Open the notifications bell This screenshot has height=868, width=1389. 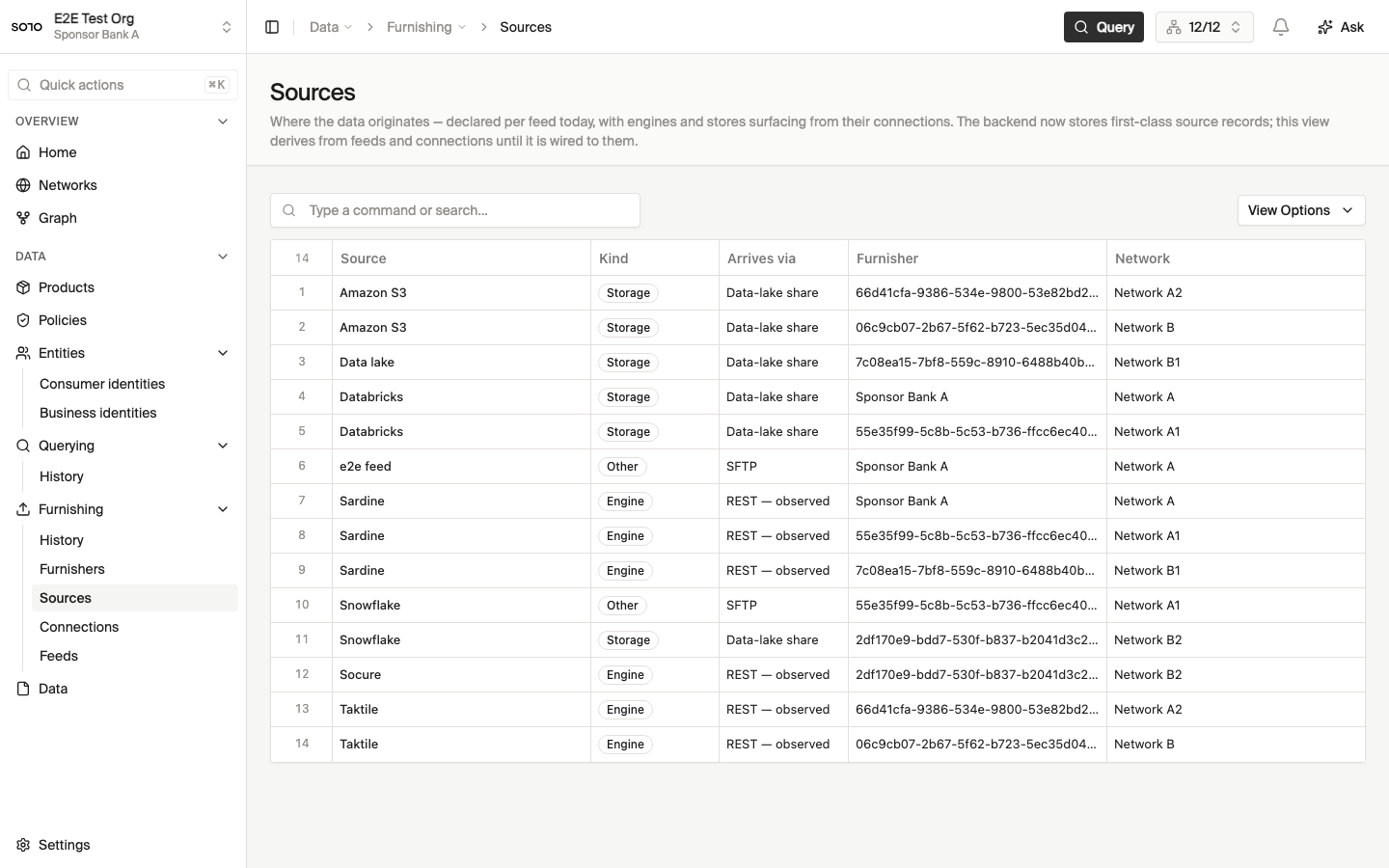(1281, 27)
